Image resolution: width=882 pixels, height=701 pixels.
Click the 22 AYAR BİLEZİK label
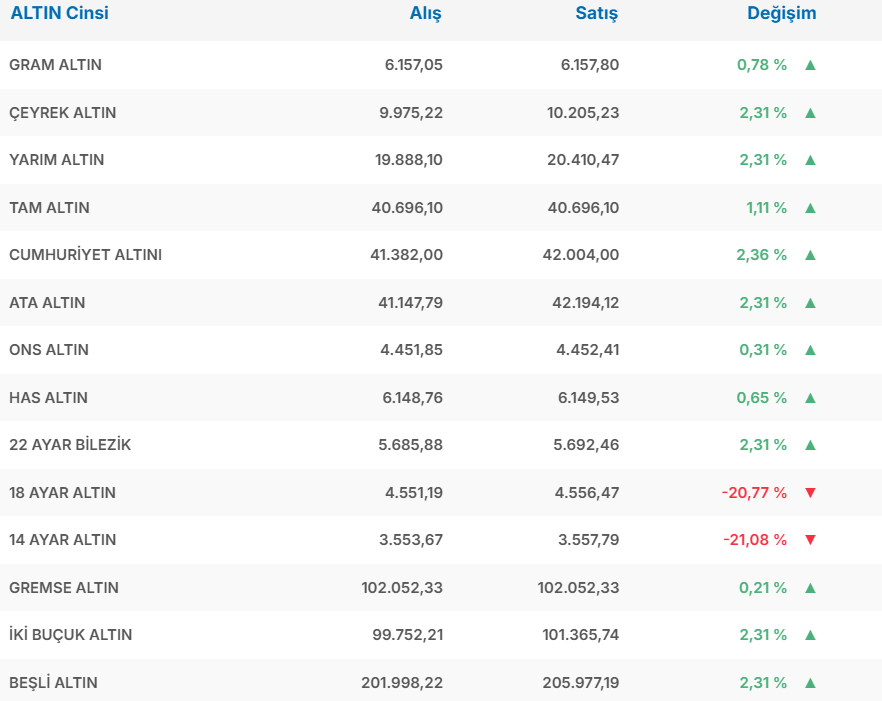(70, 445)
